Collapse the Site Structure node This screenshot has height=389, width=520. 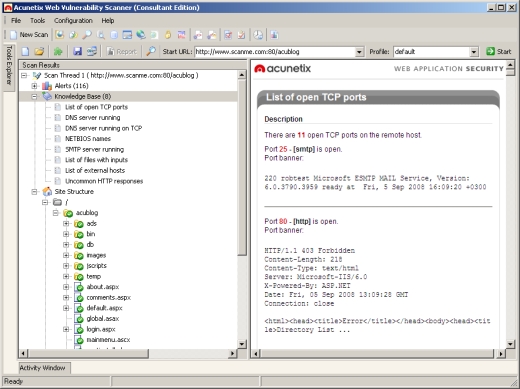click(x=34, y=192)
